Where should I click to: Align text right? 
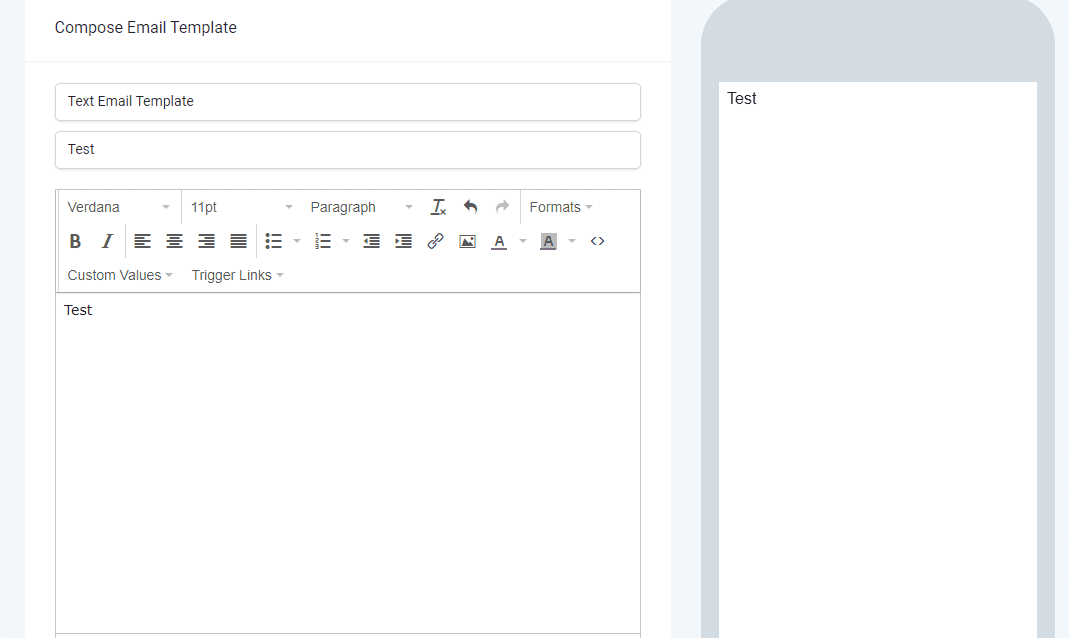tap(207, 241)
